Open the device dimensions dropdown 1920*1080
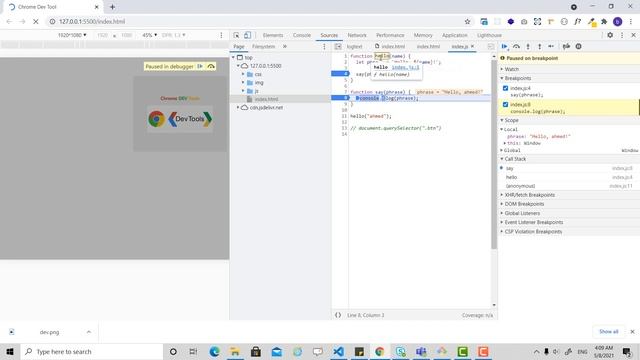The height and width of the screenshot is (360, 640). pyautogui.click(x=72, y=35)
